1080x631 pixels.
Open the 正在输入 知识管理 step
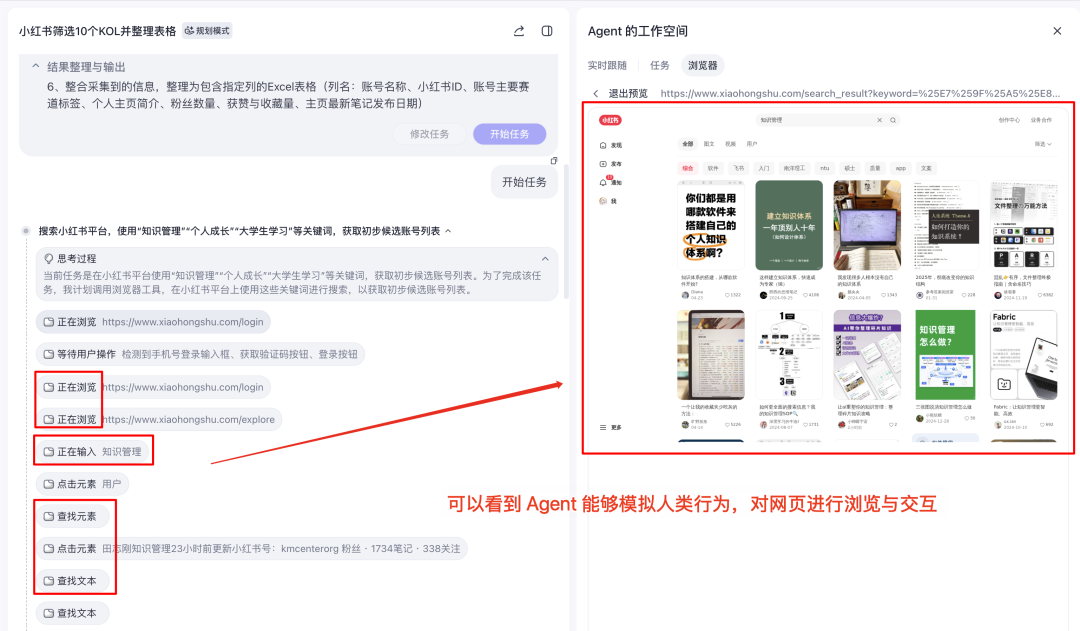click(x=92, y=452)
